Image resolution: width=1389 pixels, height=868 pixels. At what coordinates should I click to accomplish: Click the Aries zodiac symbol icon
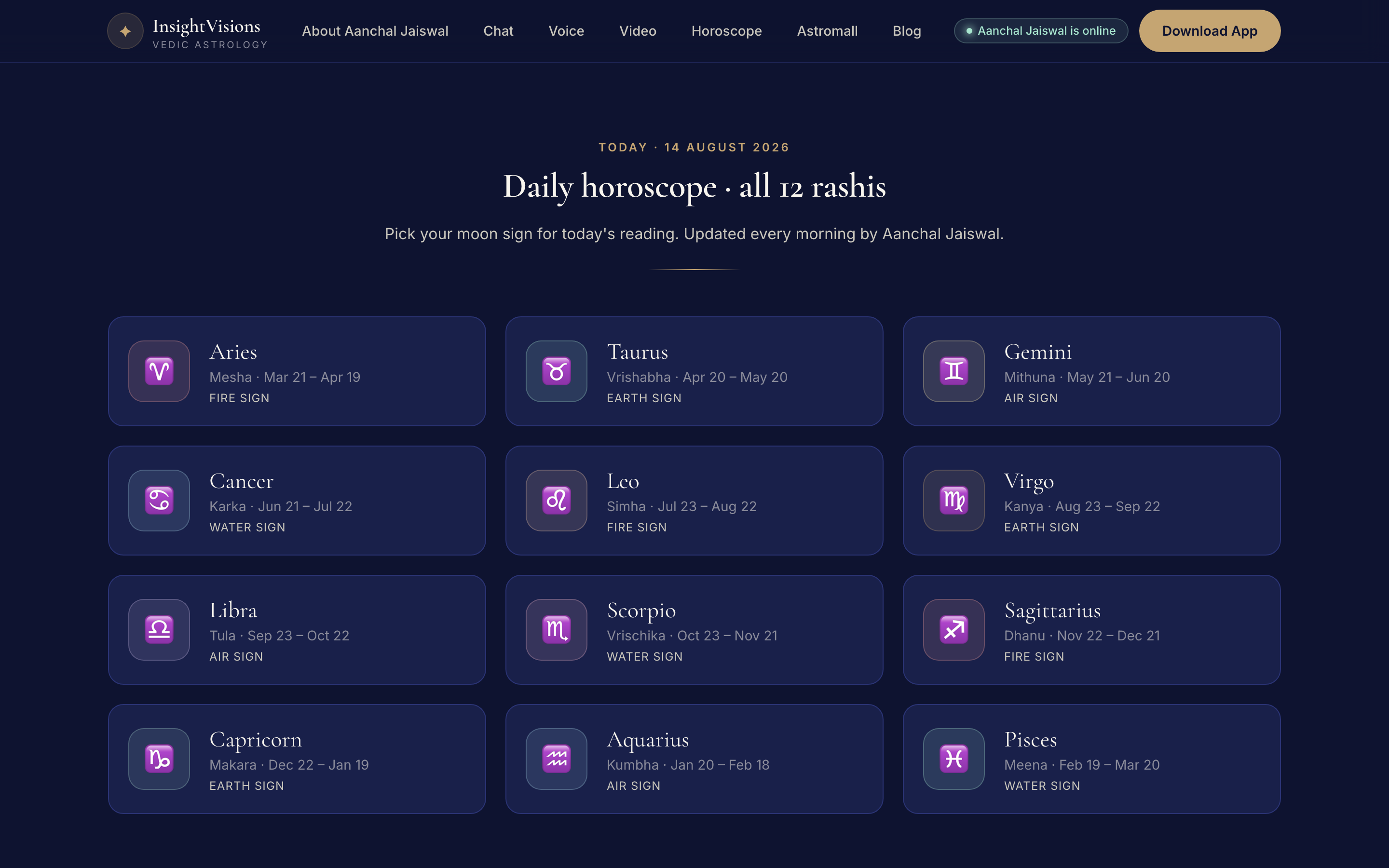(x=159, y=371)
